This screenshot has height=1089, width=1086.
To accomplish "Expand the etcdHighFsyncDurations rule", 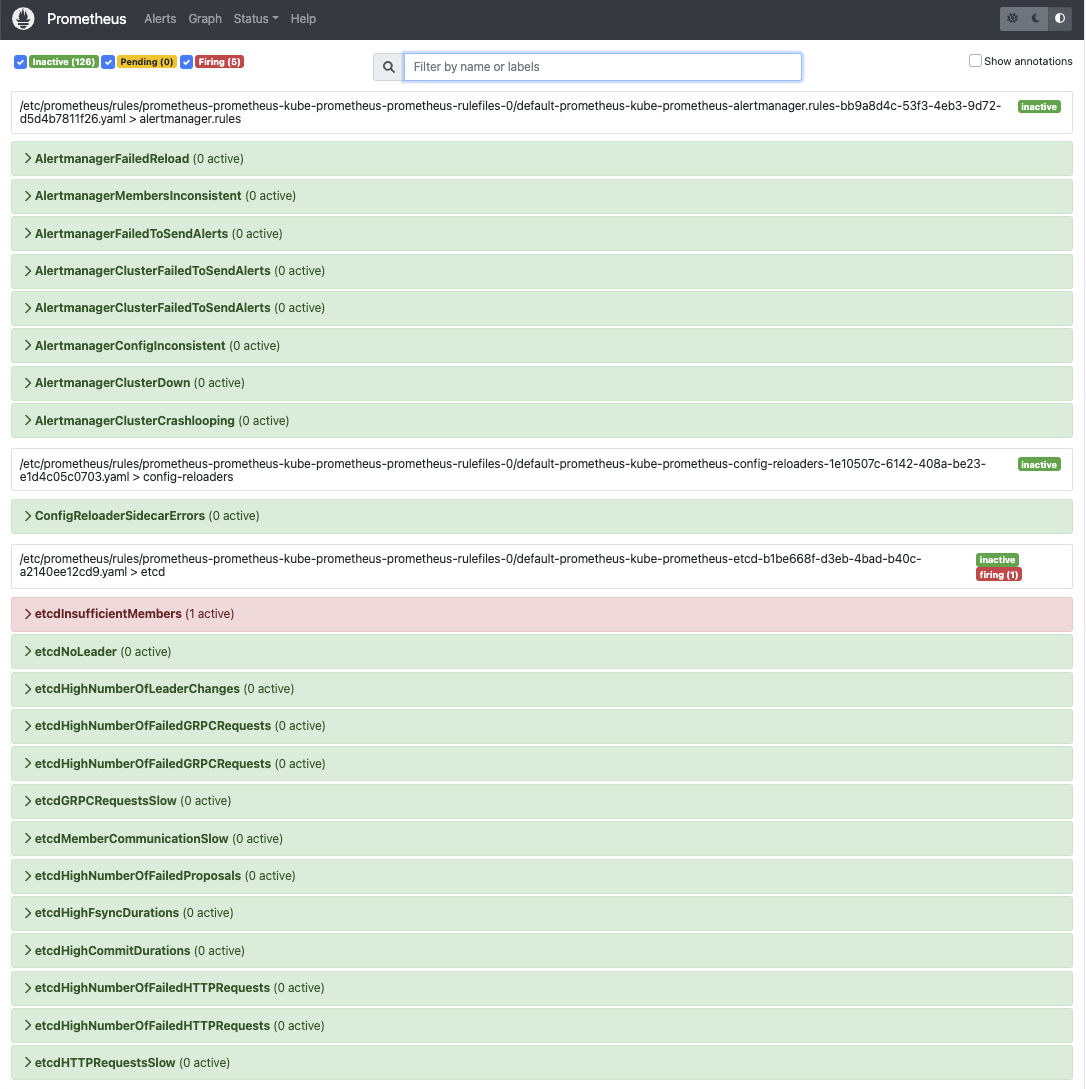I will coord(542,913).
